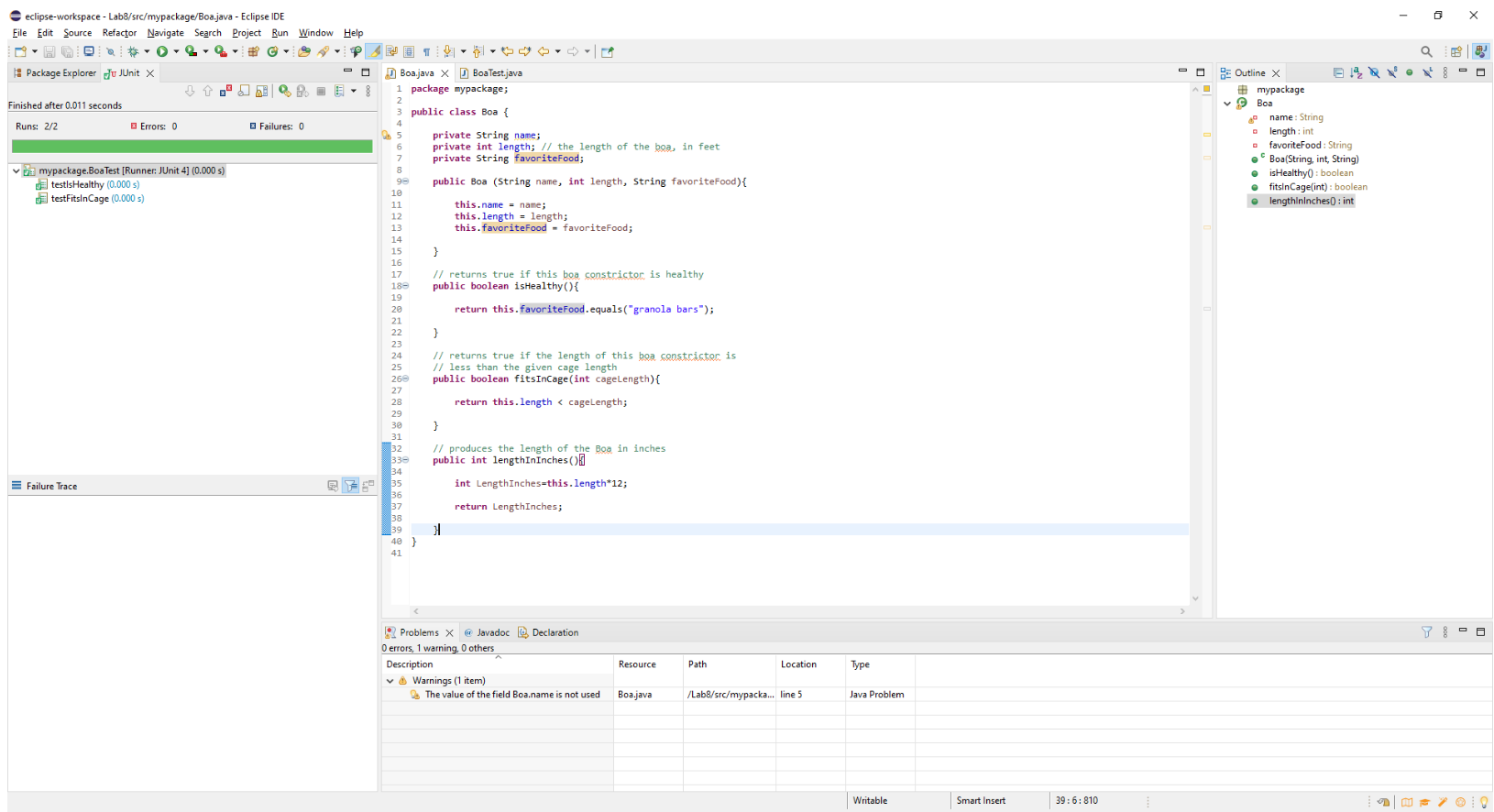The image size is (1494, 812).
Task: Click the editor vertical scrollbar
Action: click(x=1195, y=344)
